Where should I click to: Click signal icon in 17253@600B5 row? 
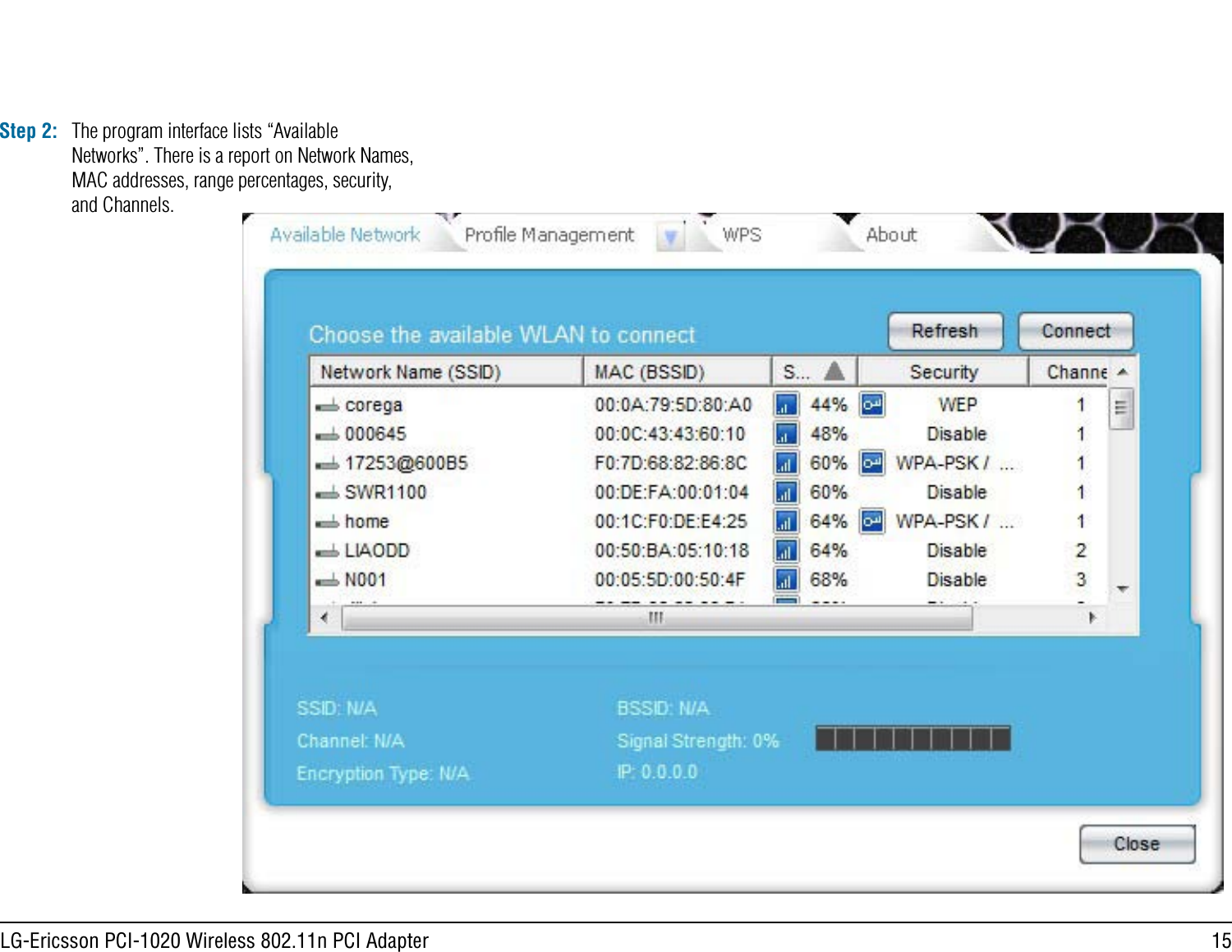(786, 463)
